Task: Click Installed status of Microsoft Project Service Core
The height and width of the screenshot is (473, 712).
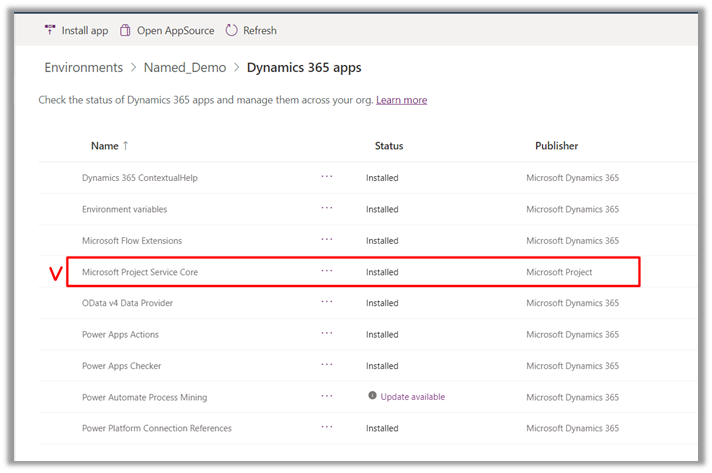Action: [382, 272]
